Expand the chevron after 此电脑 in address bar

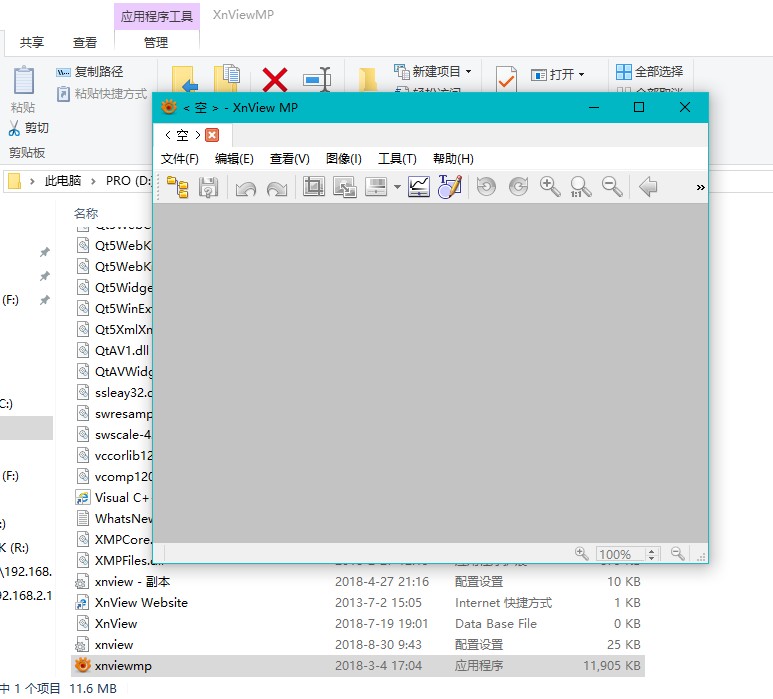pos(93,181)
